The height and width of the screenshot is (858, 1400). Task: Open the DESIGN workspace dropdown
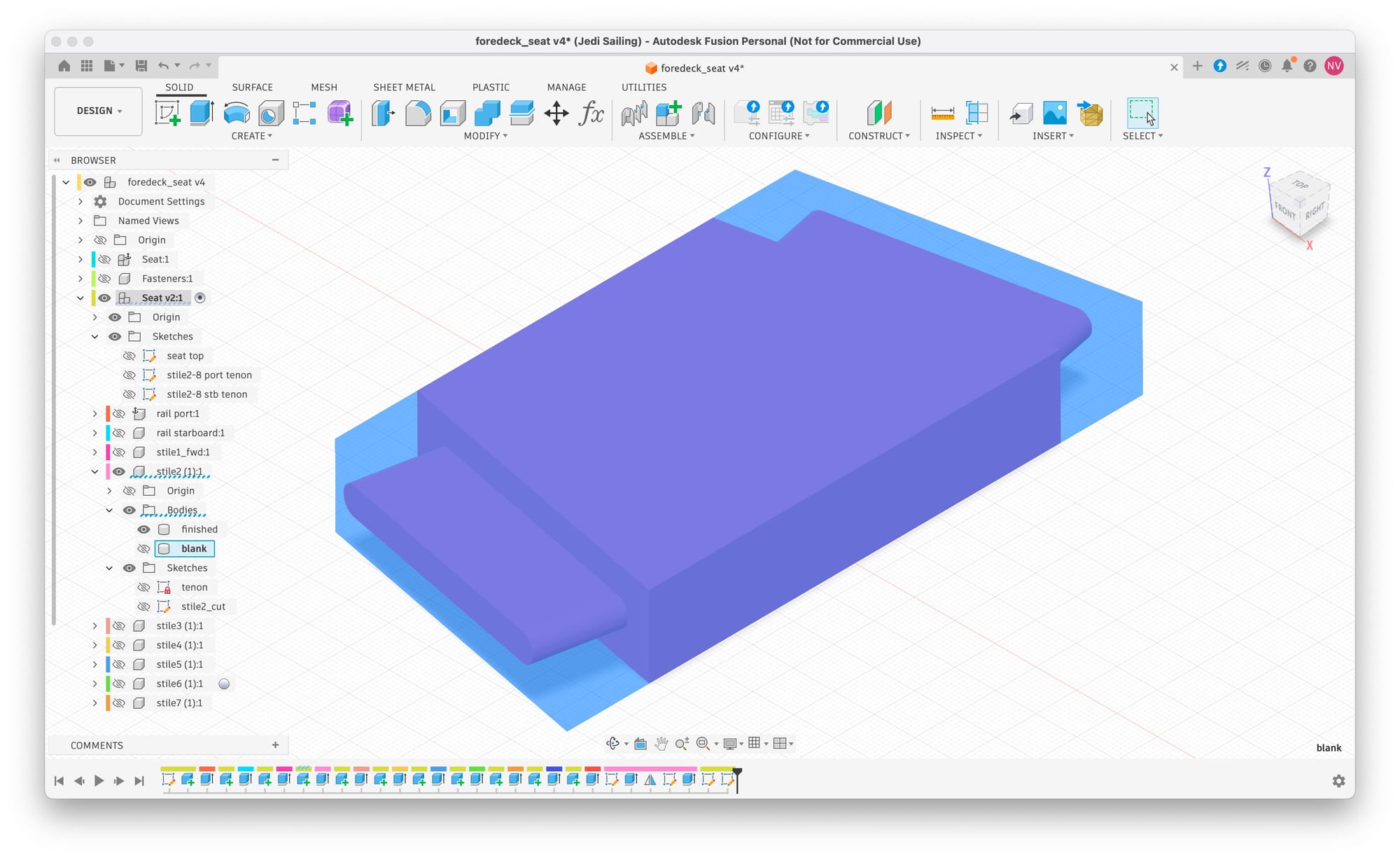tap(99, 111)
